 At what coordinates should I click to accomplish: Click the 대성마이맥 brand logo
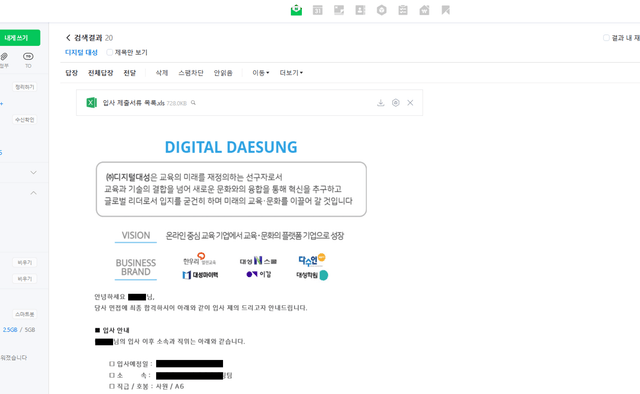(200, 275)
